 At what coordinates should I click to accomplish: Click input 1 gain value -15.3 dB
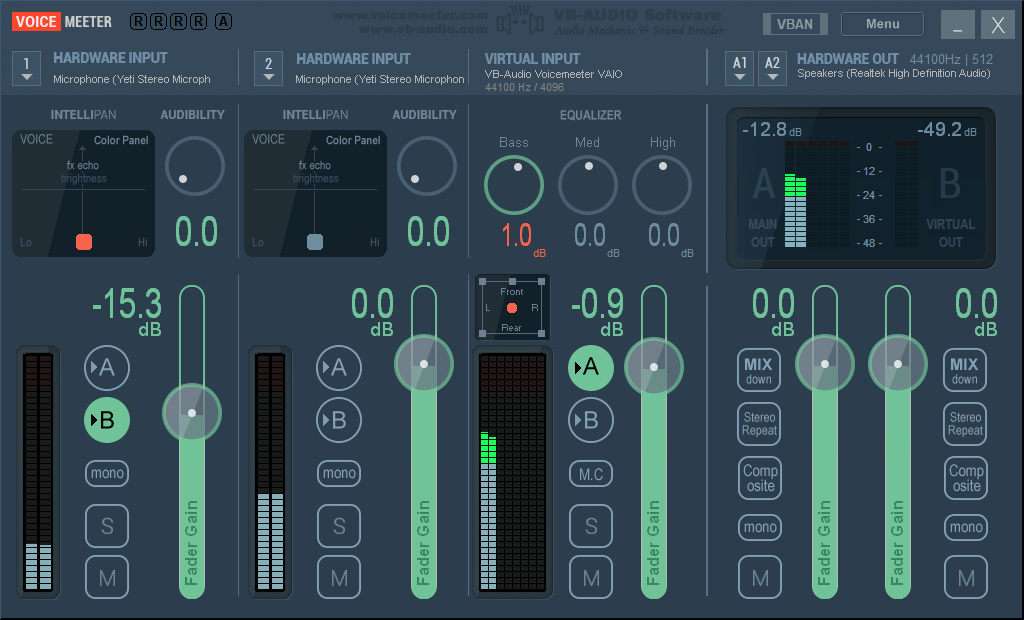pyautogui.click(x=127, y=312)
